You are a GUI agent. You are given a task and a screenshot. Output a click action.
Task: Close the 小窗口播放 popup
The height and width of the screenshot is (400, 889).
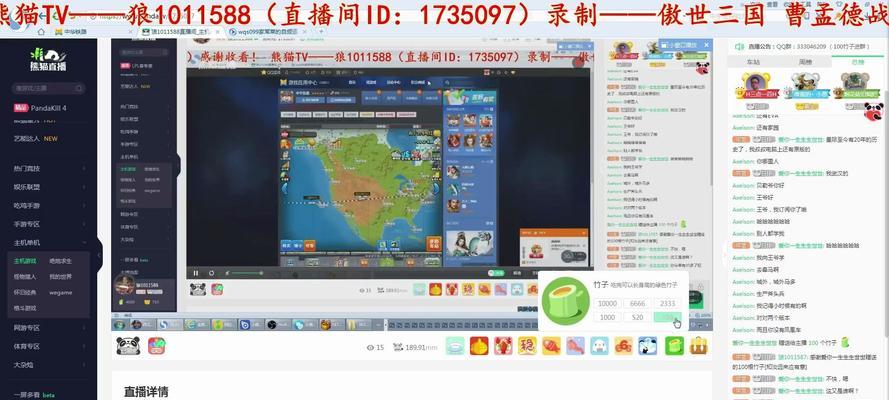click(x=706, y=44)
